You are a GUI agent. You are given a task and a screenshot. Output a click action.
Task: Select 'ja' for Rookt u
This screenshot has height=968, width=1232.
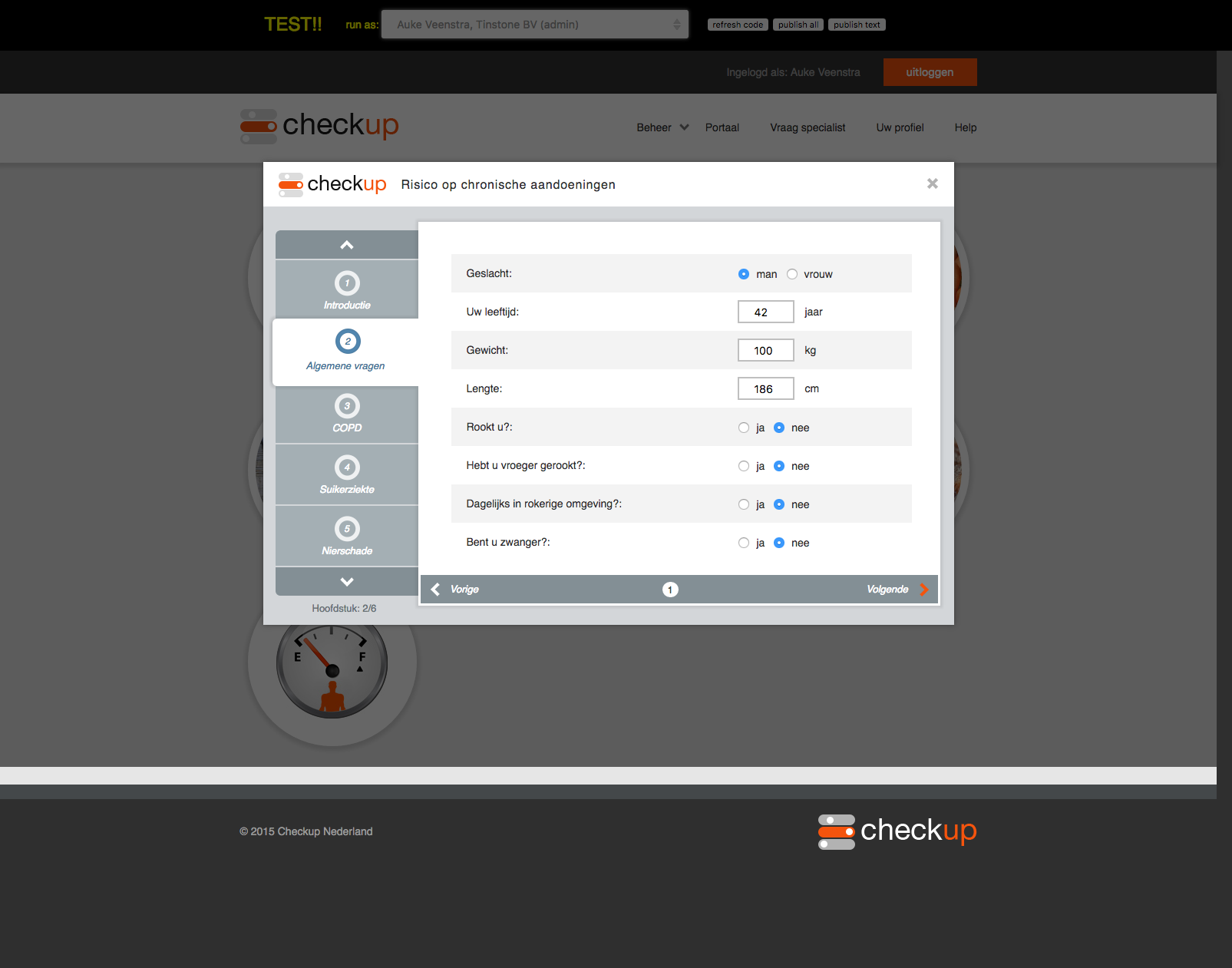[744, 428]
